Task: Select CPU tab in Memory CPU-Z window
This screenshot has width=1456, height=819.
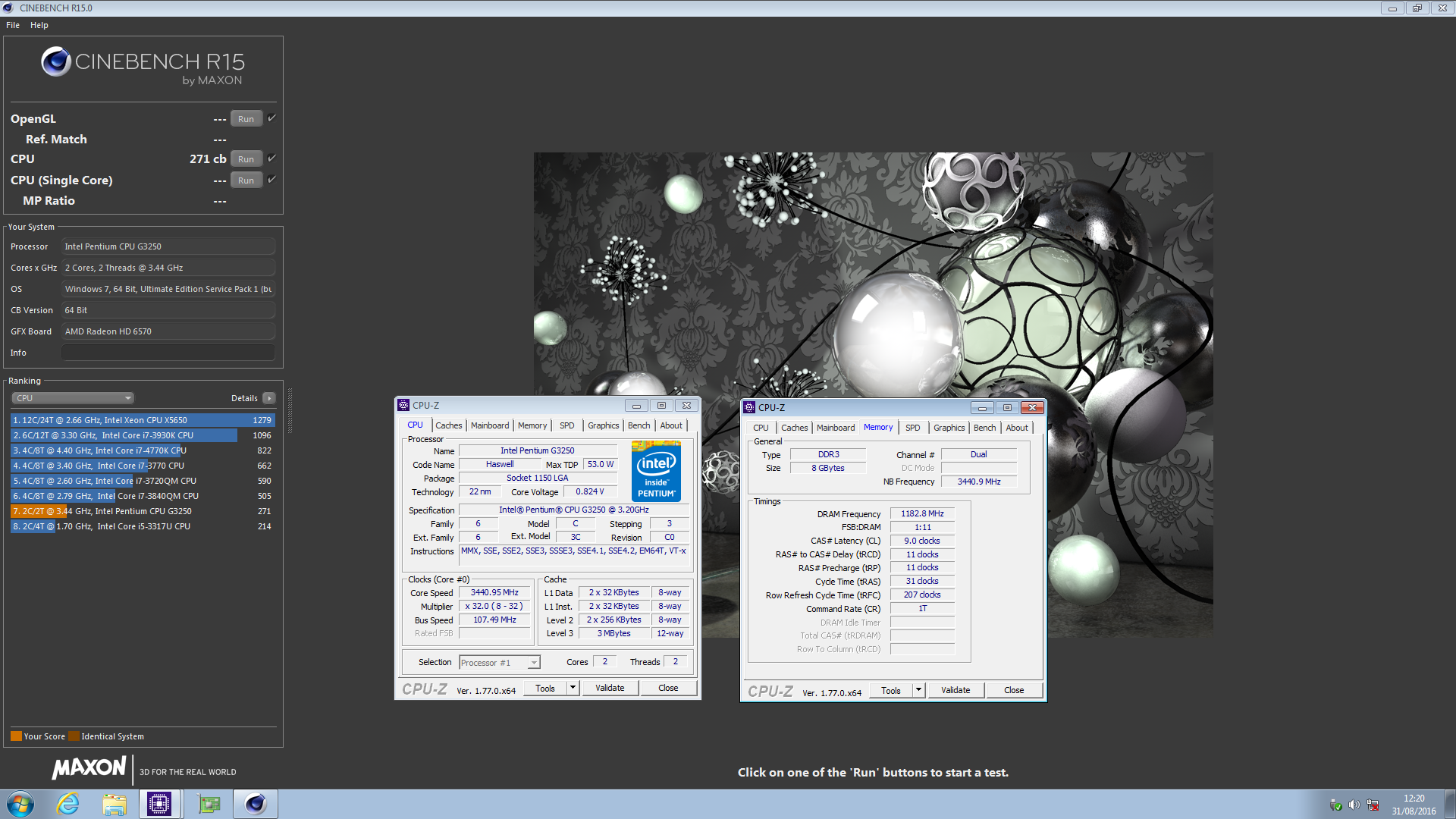Action: click(x=761, y=428)
